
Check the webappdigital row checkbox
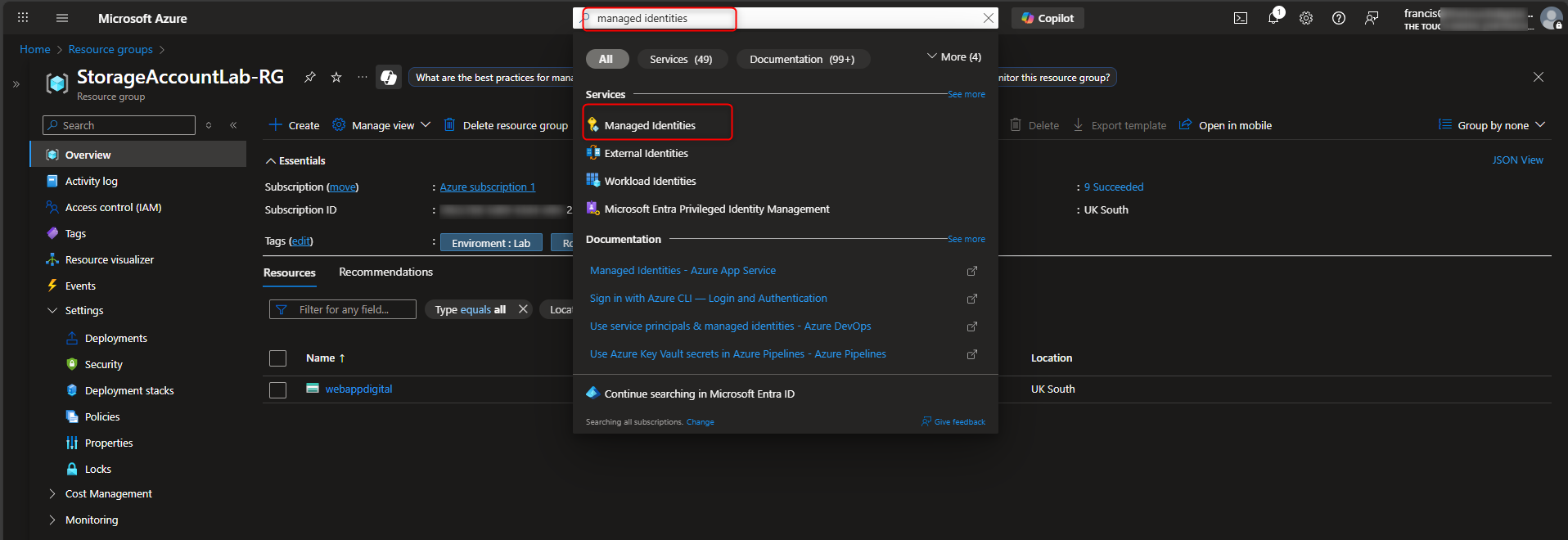[x=278, y=390]
